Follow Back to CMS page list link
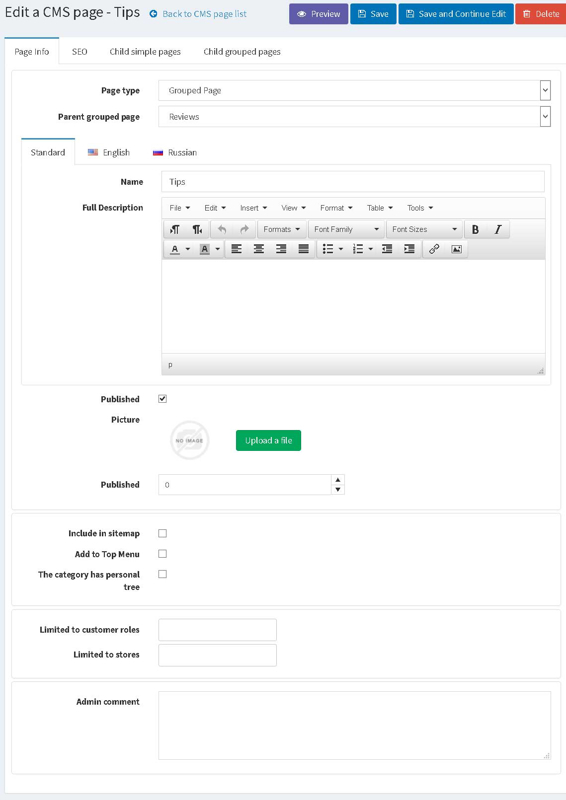The width and height of the screenshot is (566, 800). click(x=204, y=14)
